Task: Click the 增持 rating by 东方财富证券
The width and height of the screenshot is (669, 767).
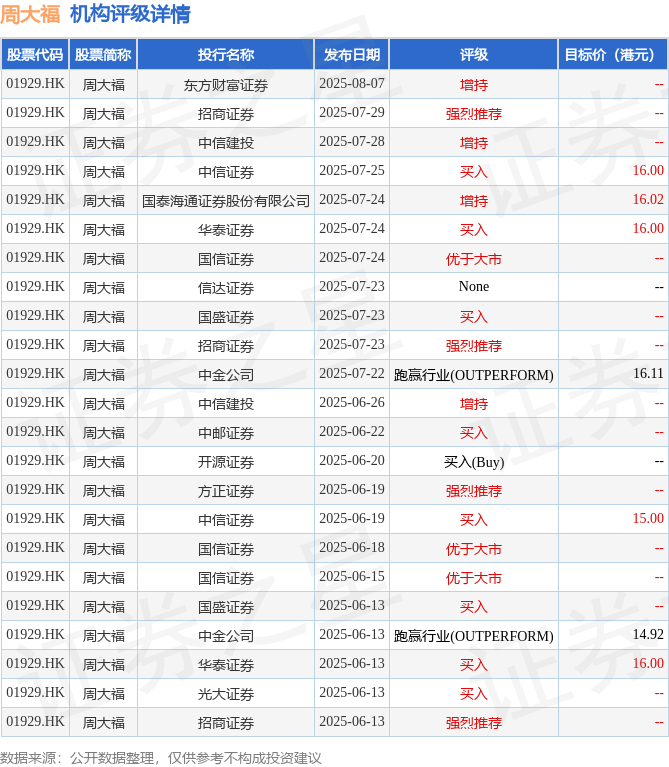Action: tap(474, 85)
